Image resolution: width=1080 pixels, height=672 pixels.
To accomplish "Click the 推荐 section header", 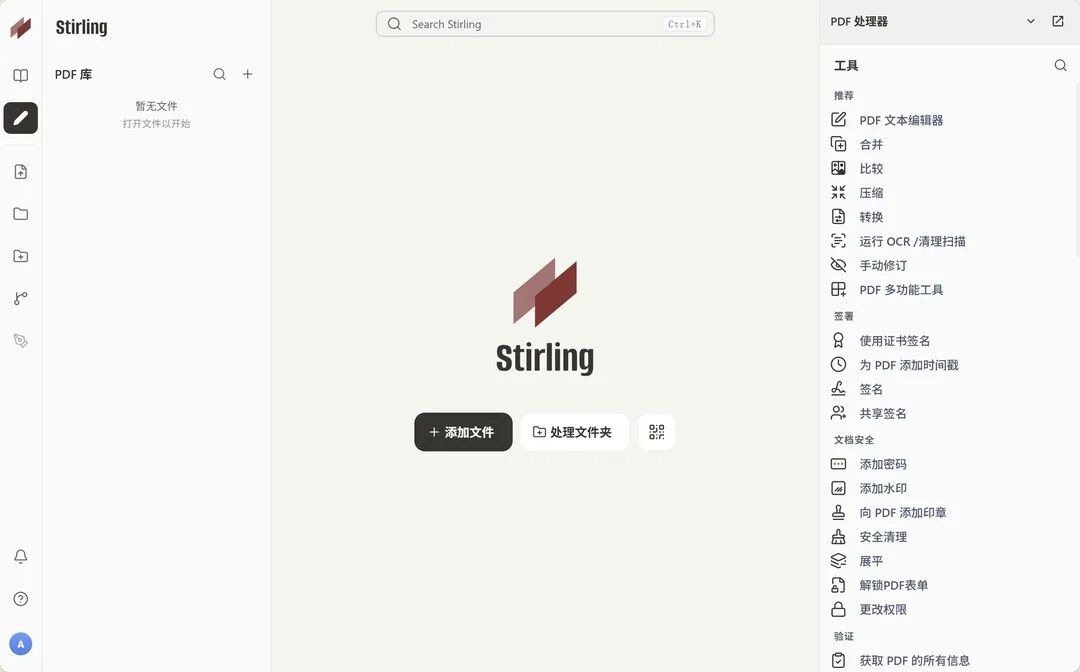I will (x=844, y=96).
